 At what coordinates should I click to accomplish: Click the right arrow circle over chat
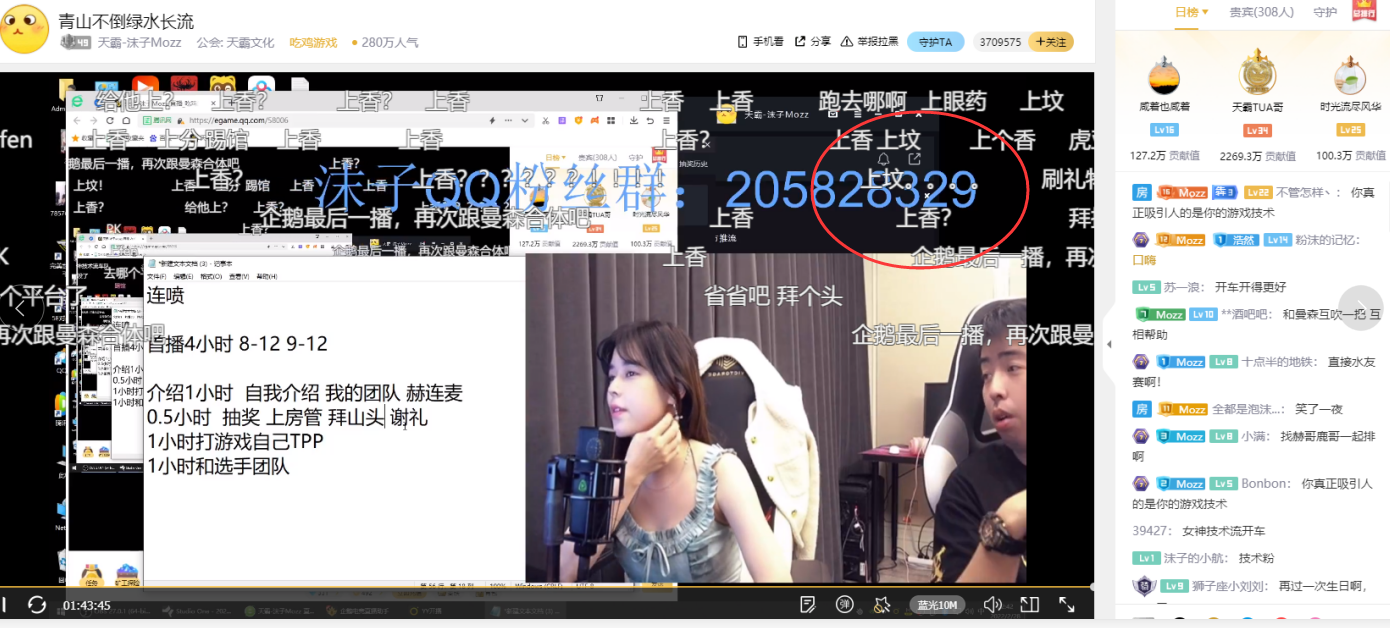click(1361, 308)
